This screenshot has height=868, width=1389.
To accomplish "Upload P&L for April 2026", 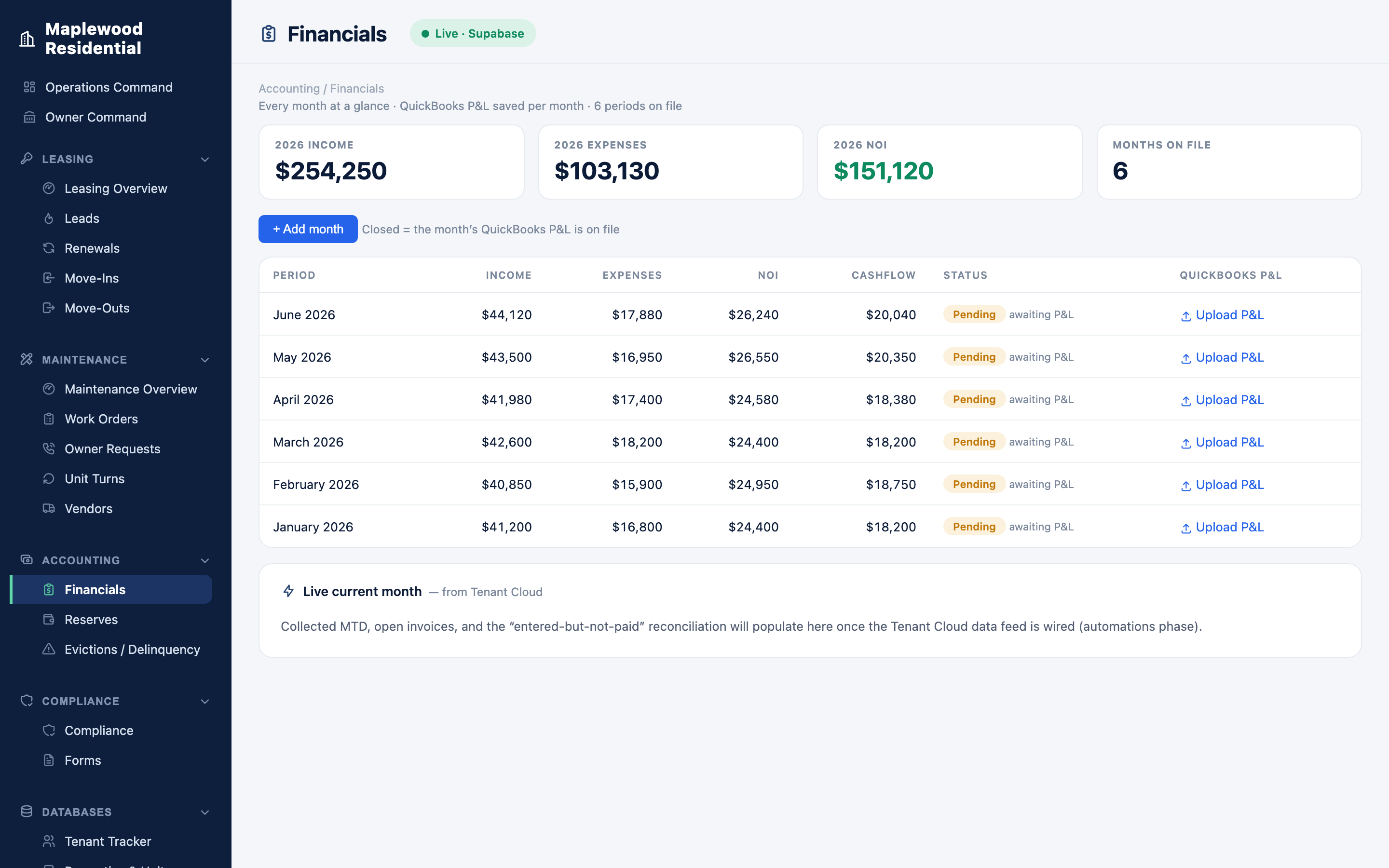I will tap(1223, 400).
